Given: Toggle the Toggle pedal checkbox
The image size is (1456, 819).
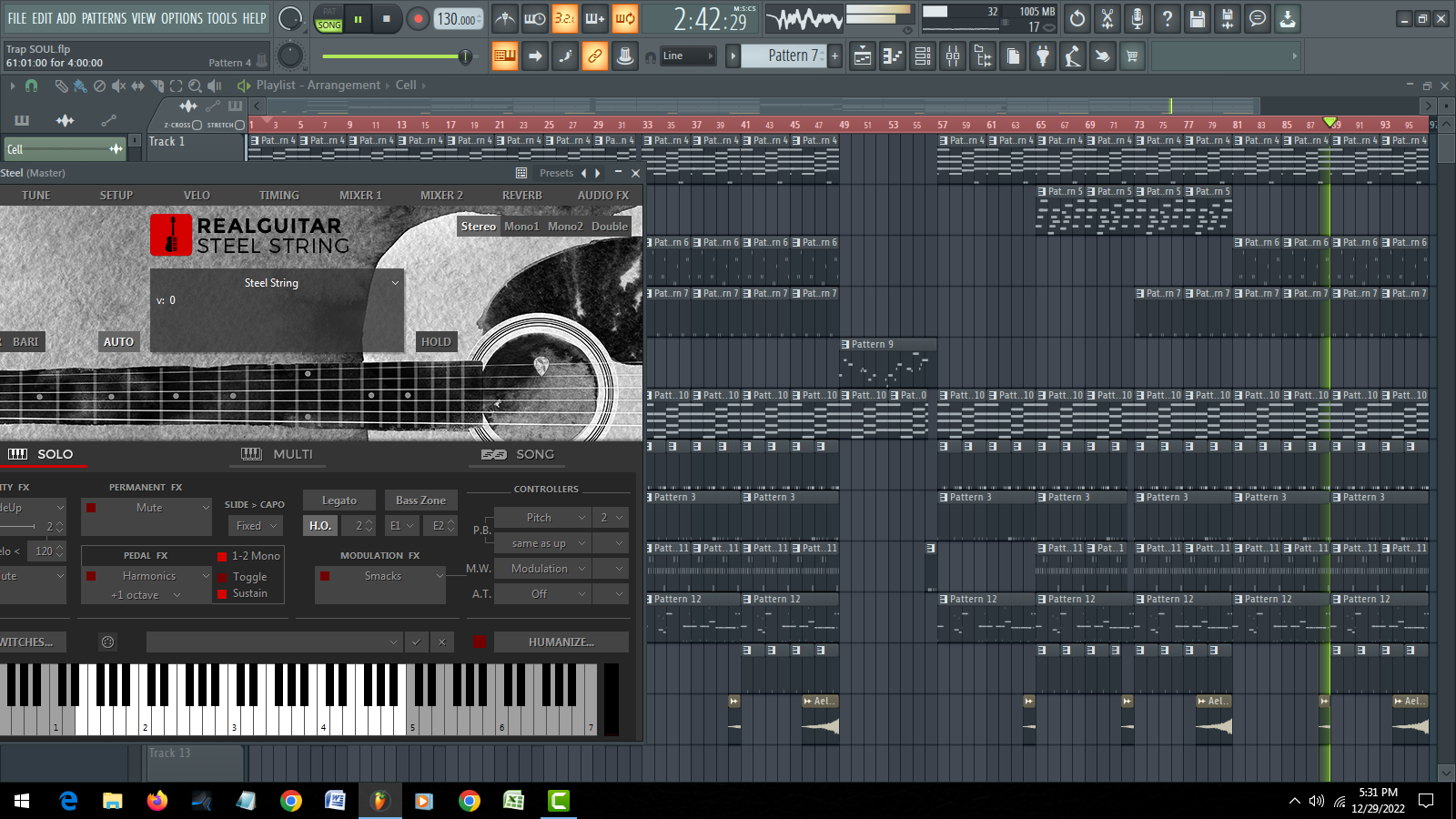Looking at the screenshot, I should pyautogui.click(x=222, y=577).
